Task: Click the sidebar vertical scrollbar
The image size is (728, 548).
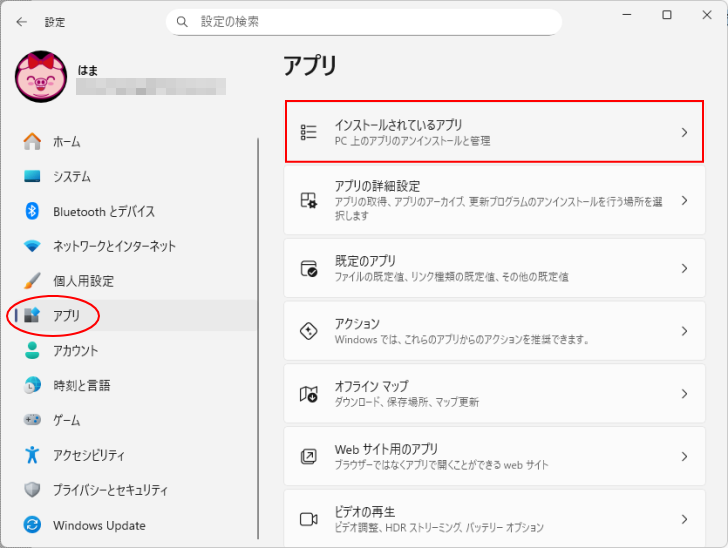Action: click(x=258, y=338)
